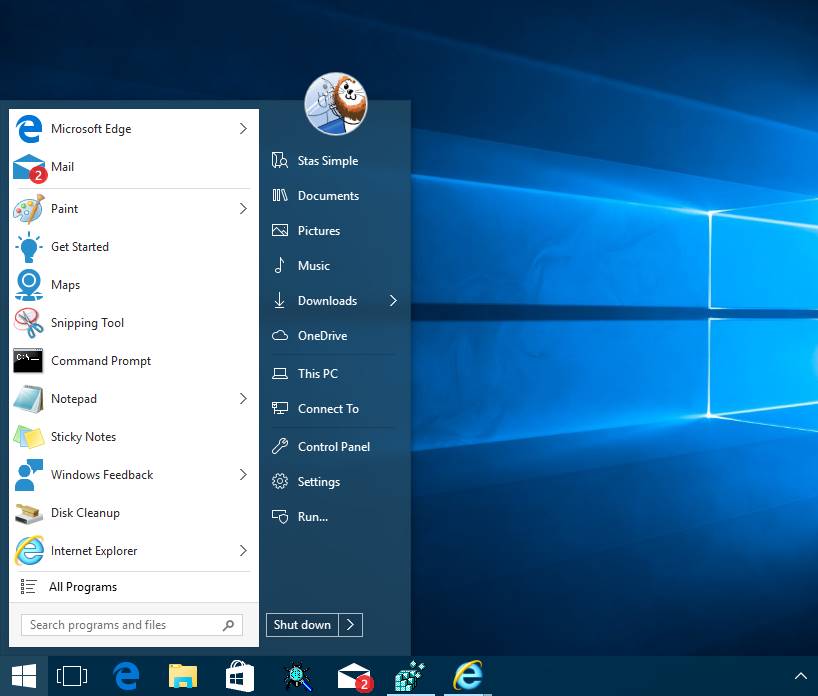Open the Command Prompt console icon
This screenshot has width=818, height=696.
pyautogui.click(x=28, y=361)
